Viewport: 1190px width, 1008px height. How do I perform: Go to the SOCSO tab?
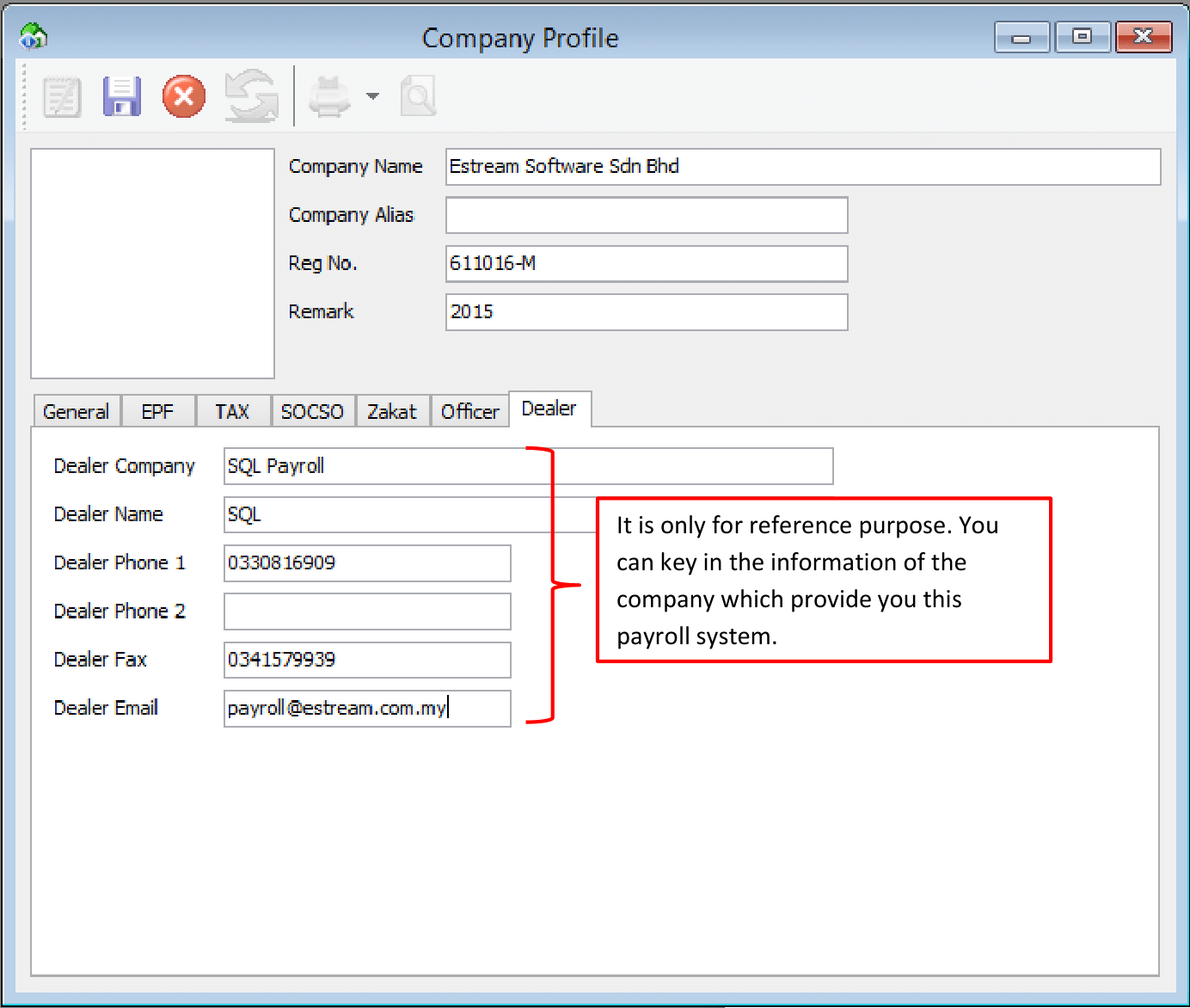pos(312,412)
